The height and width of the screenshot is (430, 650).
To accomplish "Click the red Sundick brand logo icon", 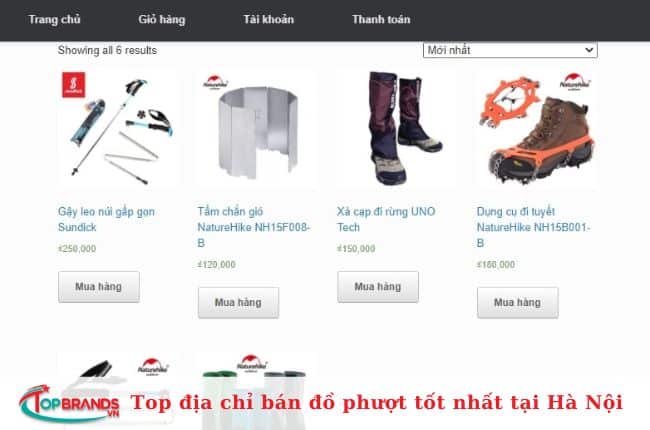I will pos(74,85).
